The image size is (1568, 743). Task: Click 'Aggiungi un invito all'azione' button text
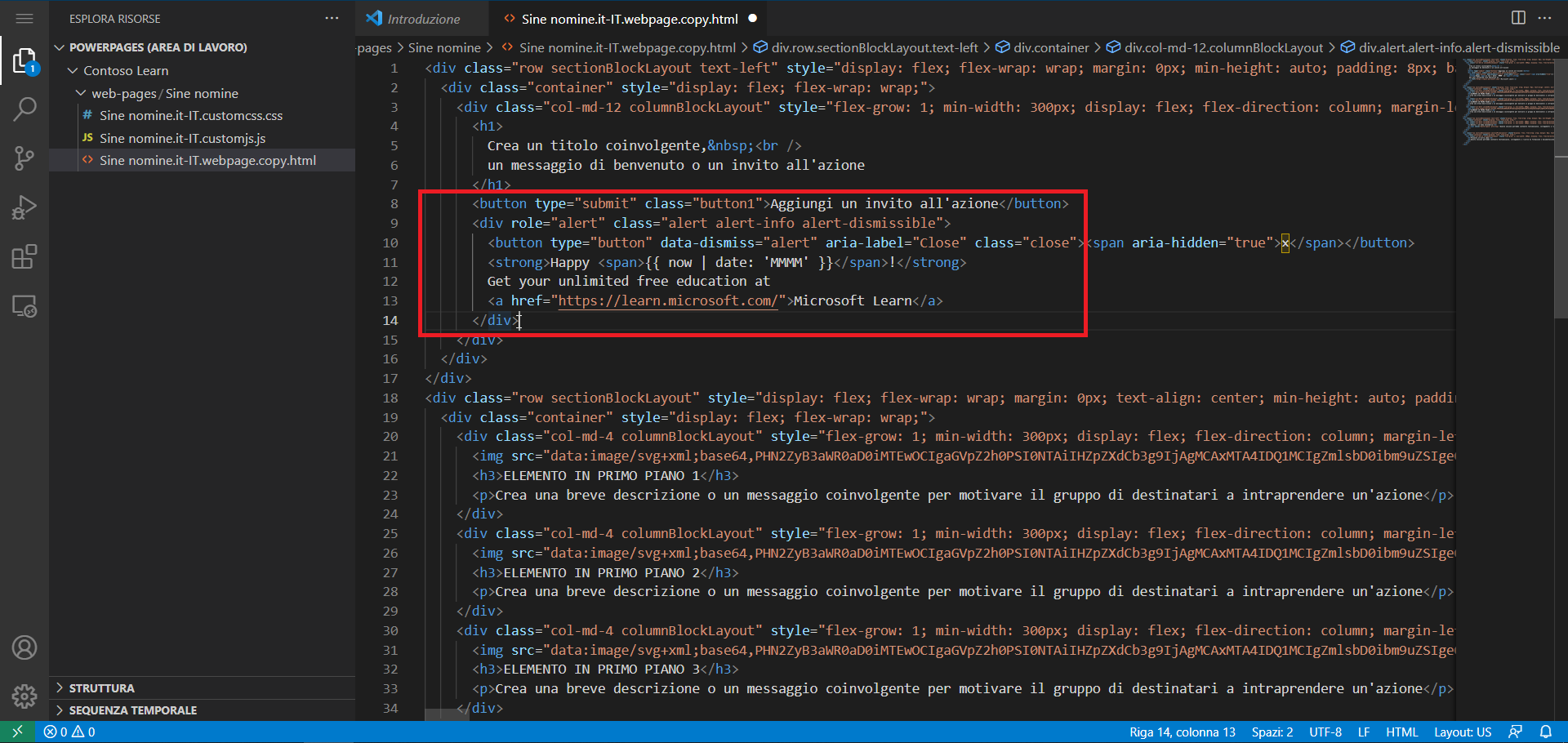pyautogui.click(x=884, y=204)
